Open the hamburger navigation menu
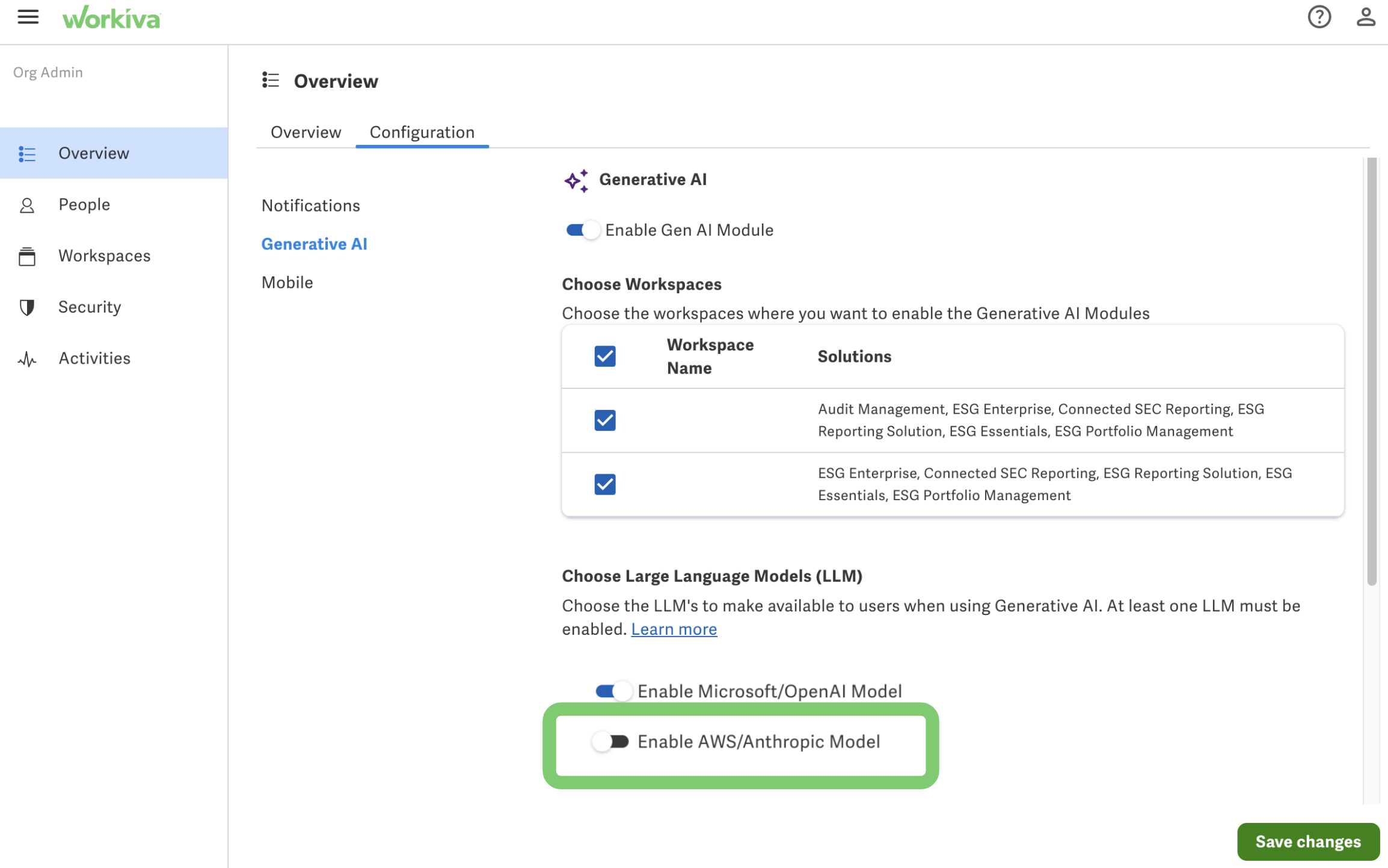 click(x=28, y=17)
